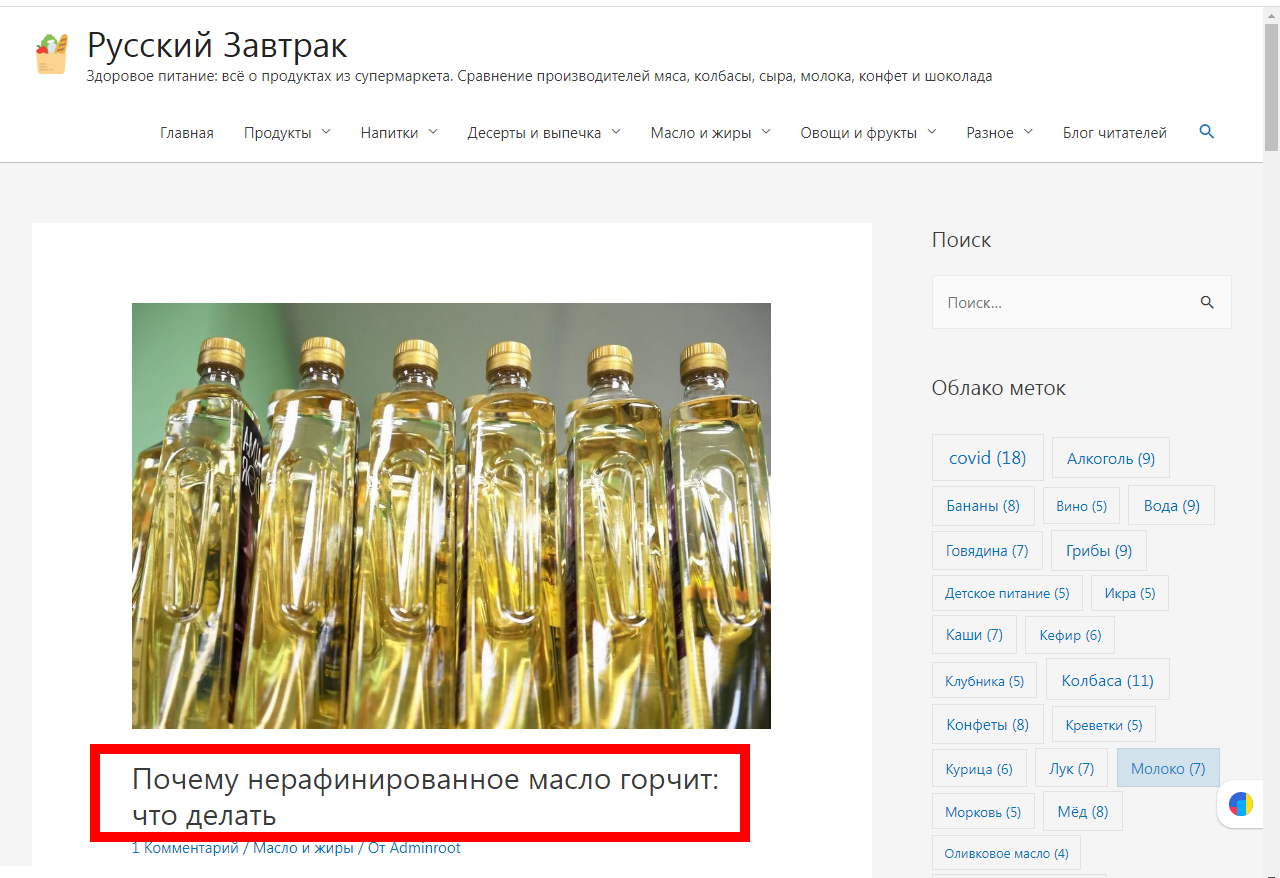Click the Русский Завтрак site logo icon
The image size is (1280, 878).
pos(52,54)
